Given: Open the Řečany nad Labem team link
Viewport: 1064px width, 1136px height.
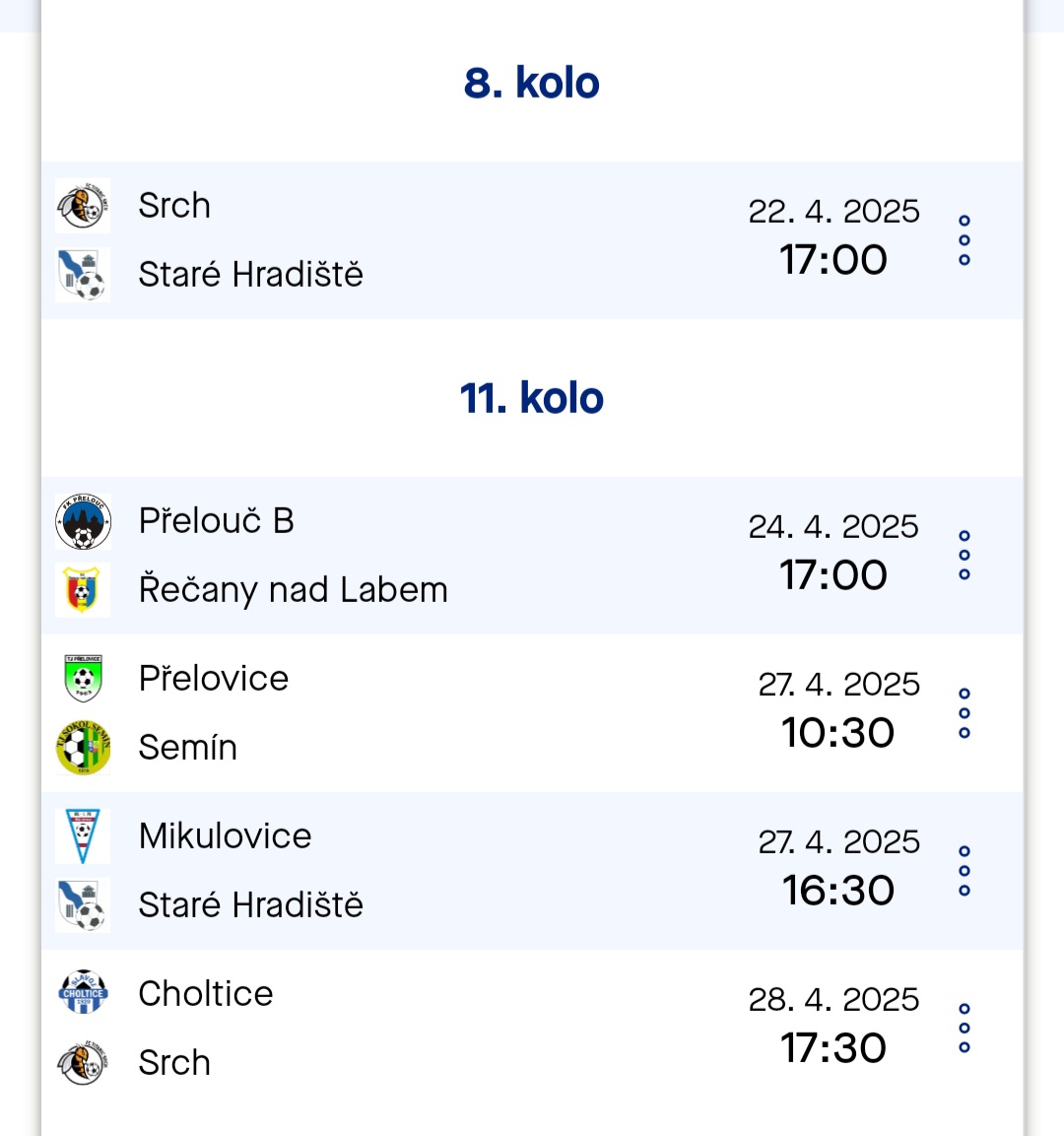Looking at the screenshot, I should (x=293, y=590).
